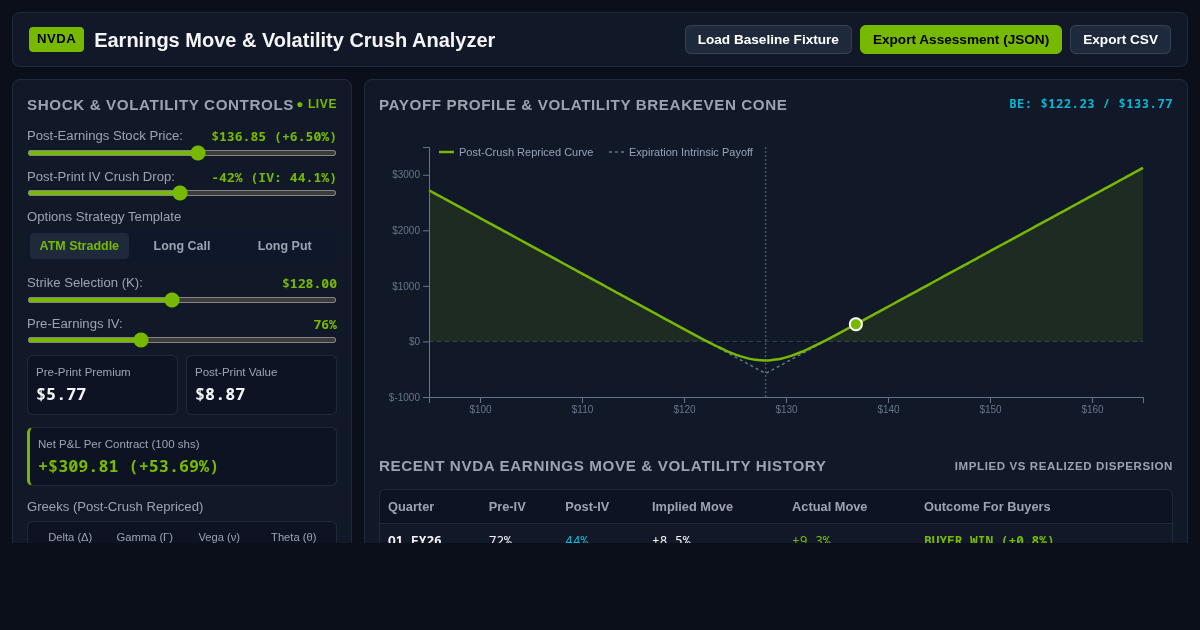Click the Theta (θ) greek label

[x=294, y=537]
